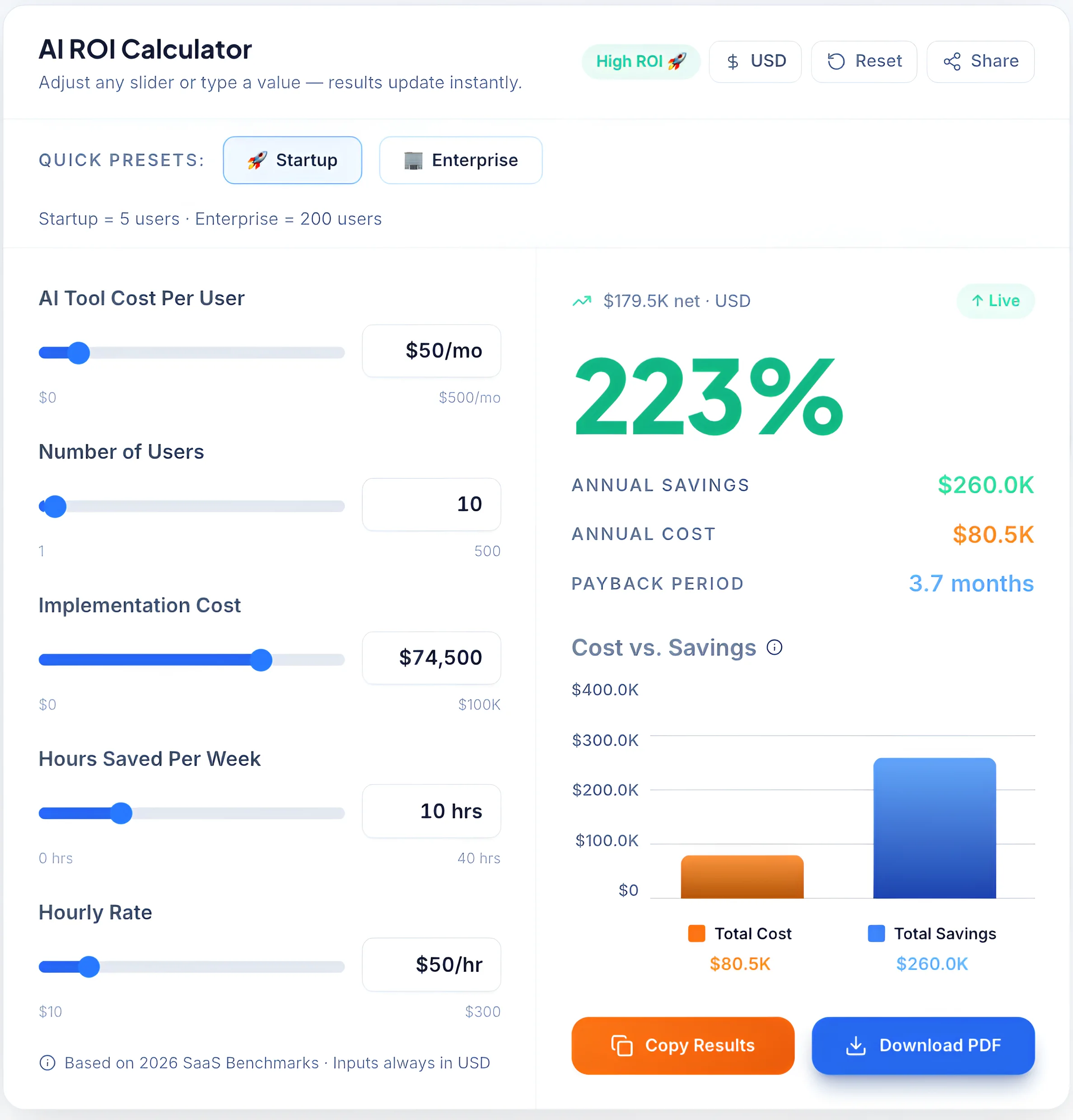Click the 10 hrs value box
1073x1120 pixels.
(431, 812)
